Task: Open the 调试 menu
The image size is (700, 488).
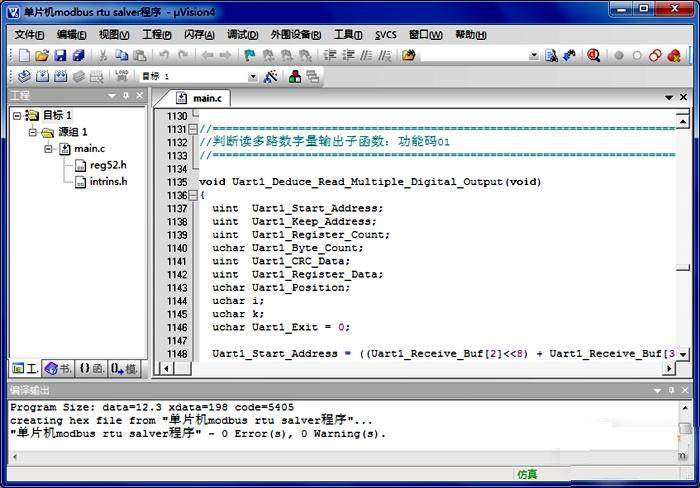Action: click(x=242, y=34)
